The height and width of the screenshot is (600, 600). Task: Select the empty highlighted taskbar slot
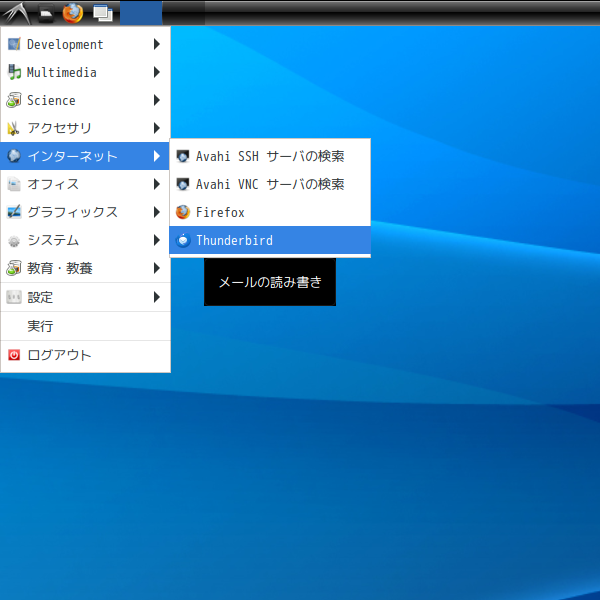coord(141,13)
